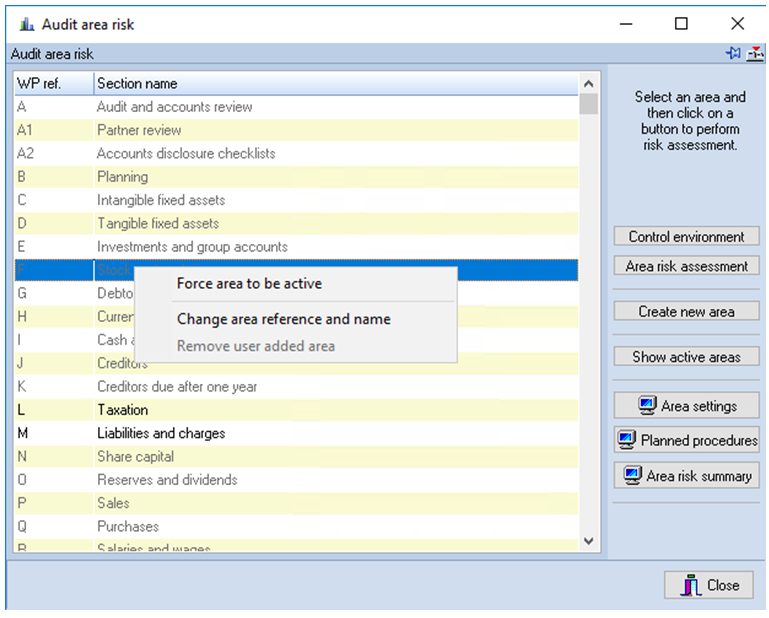Close the Audit area risk dialog
The width and height of the screenshot is (769, 618).
point(708,585)
